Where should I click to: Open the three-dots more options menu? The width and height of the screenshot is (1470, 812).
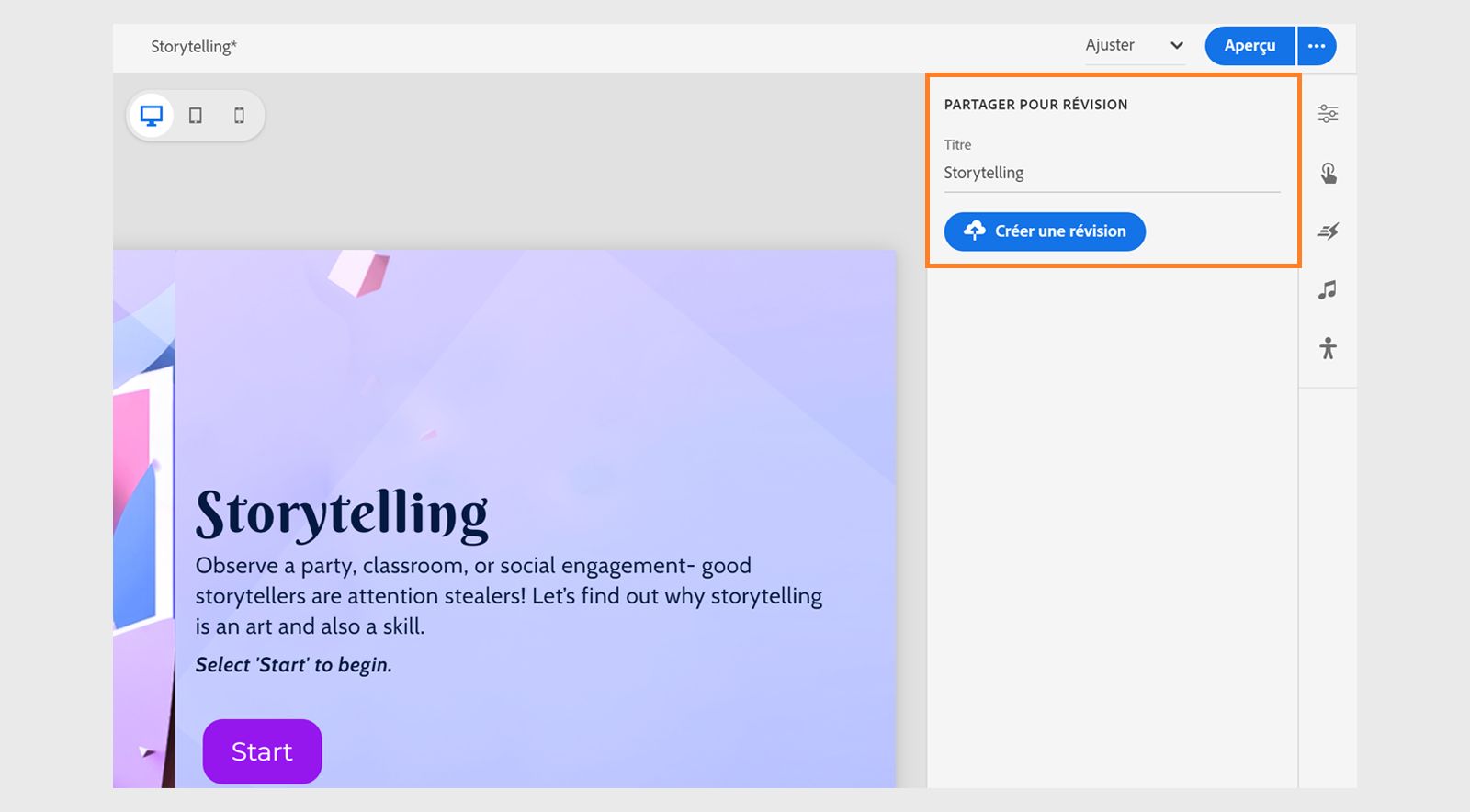[1317, 46]
